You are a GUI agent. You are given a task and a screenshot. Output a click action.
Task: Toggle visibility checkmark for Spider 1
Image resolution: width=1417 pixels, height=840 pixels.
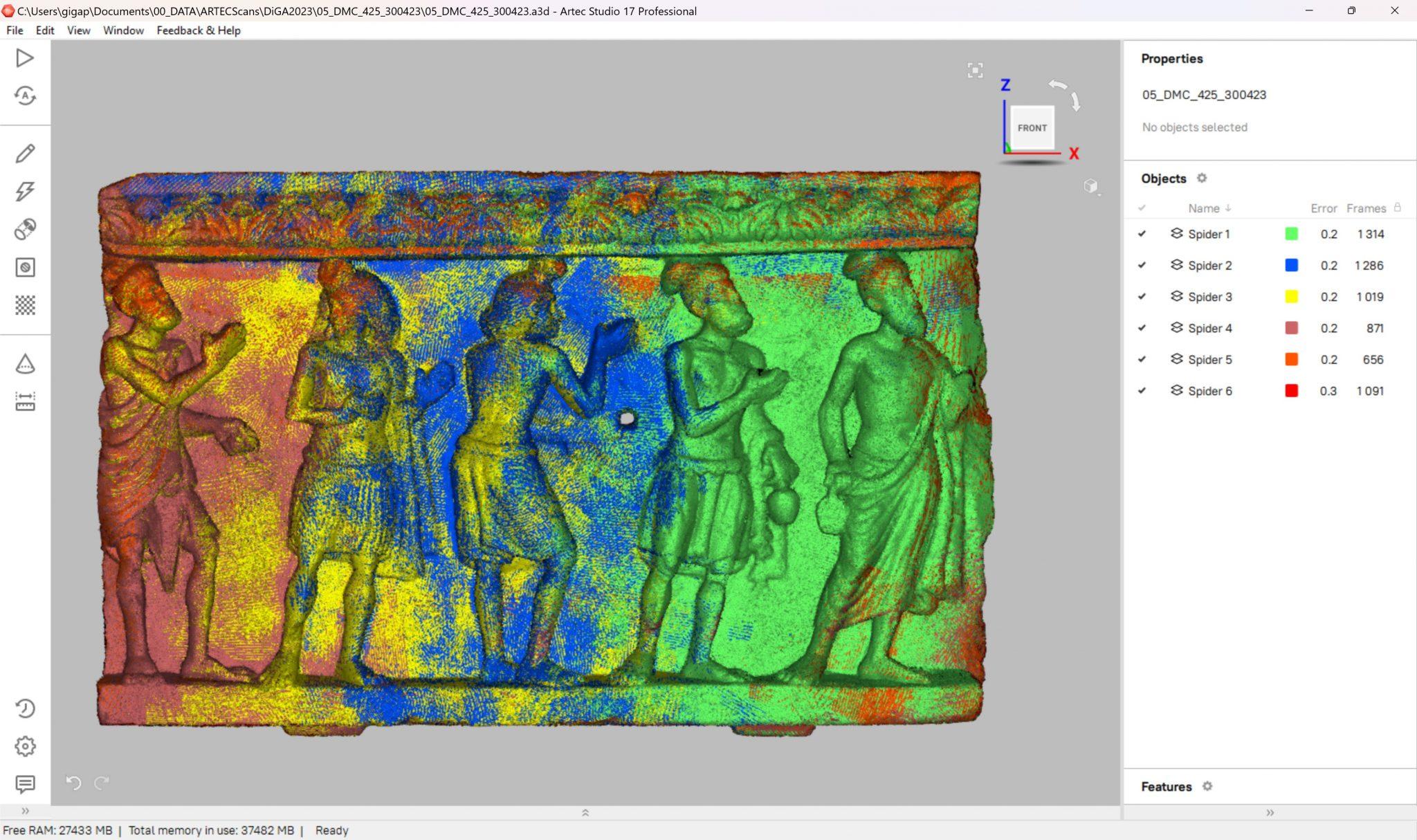[1142, 234]
